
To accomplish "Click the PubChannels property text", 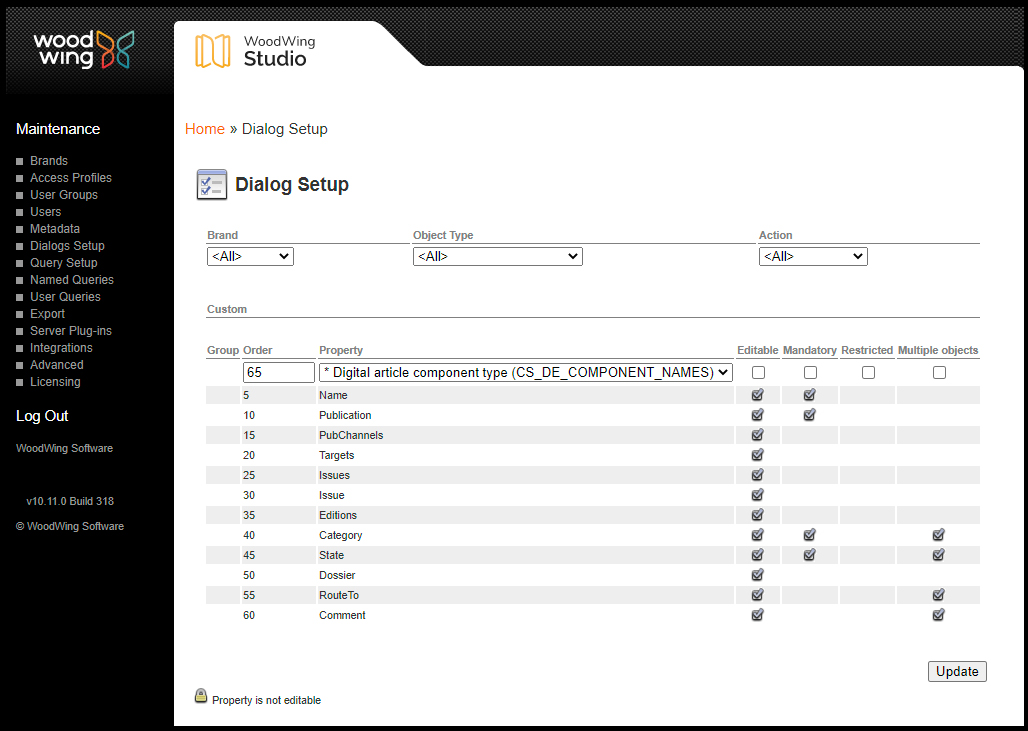I will 351,435.
